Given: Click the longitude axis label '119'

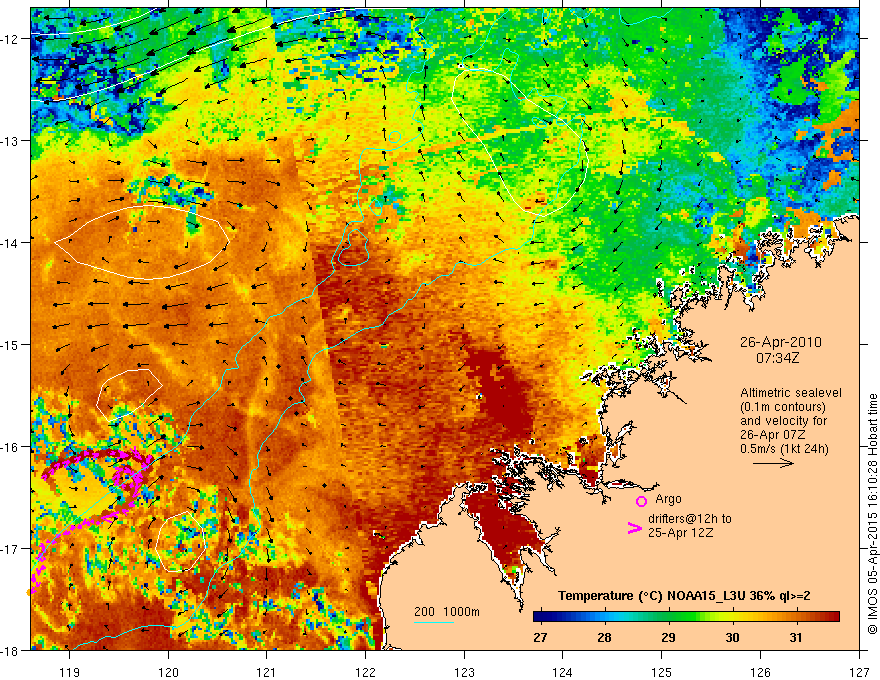Looking at the screenshot, I should point(70,672).
